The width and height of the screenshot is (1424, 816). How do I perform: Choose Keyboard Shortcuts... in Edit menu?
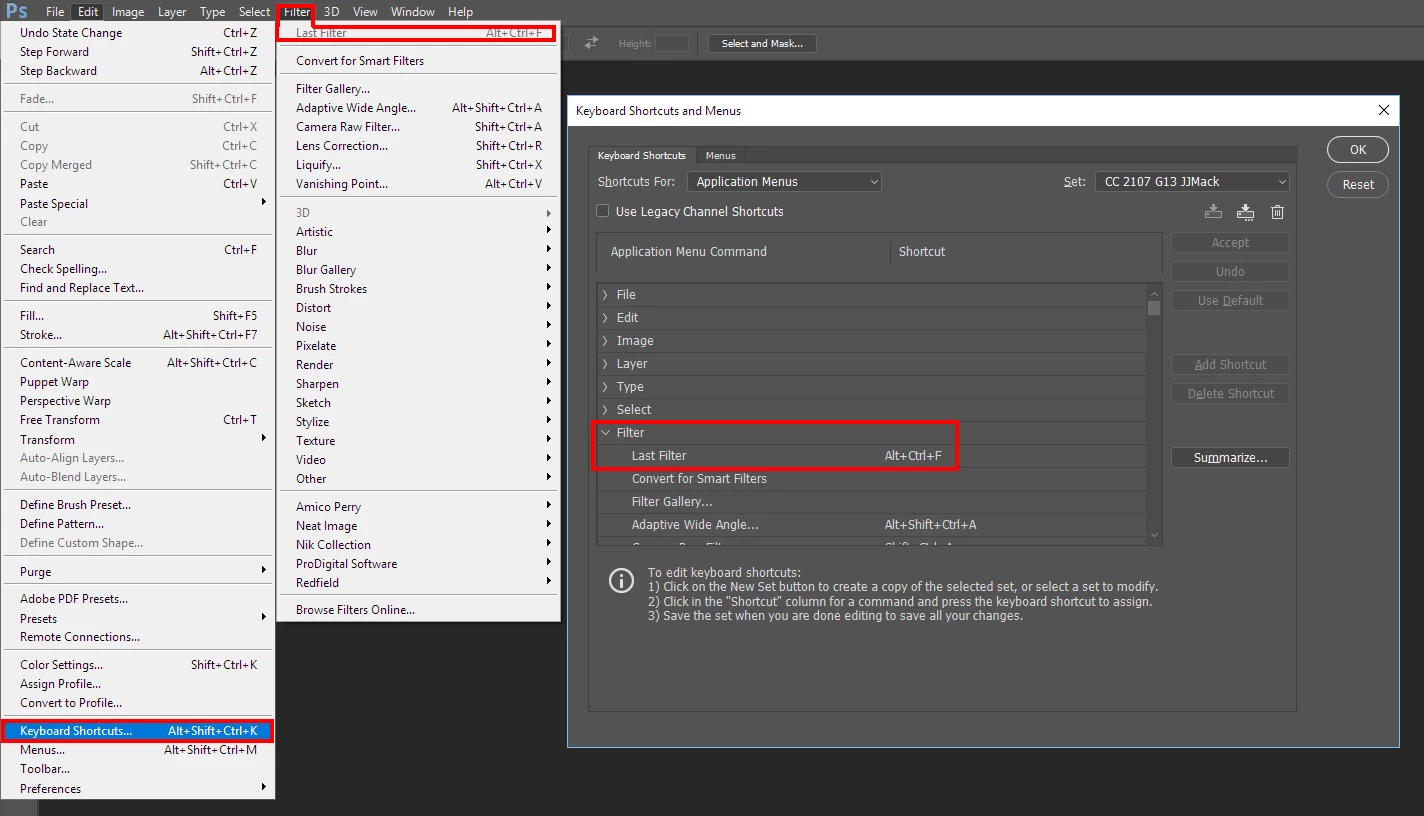(x=137, y=731)
